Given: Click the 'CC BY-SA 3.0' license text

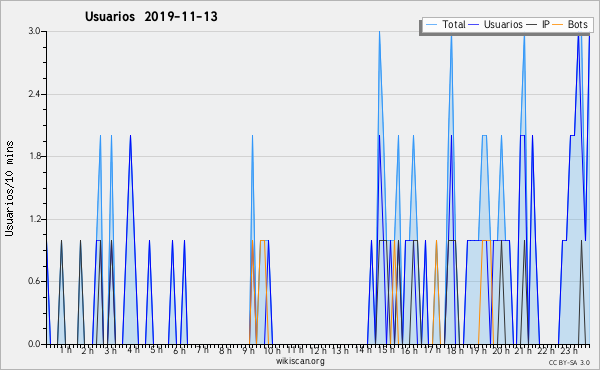Looking at the screenshot, I should pyautogui.click(x=569, y=363).
